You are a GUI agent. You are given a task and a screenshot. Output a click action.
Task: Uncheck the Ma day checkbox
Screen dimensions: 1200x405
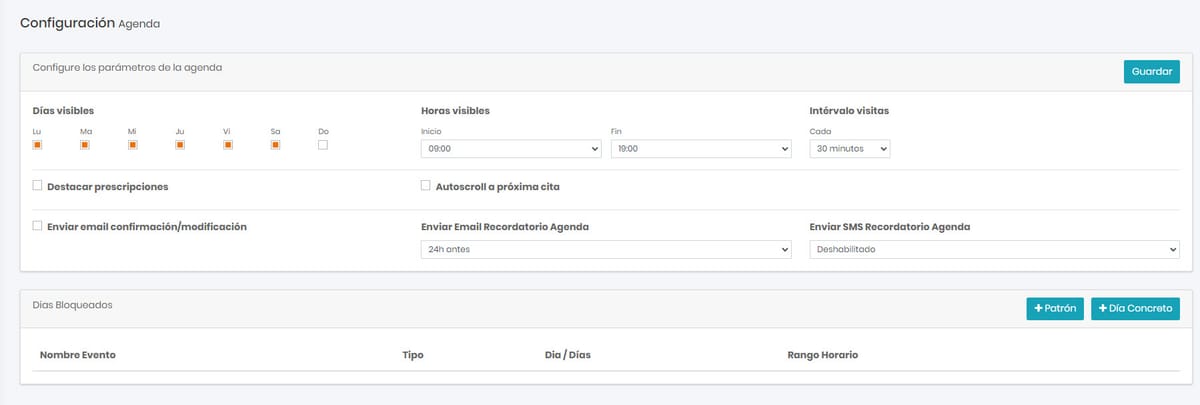coord(85,145)
